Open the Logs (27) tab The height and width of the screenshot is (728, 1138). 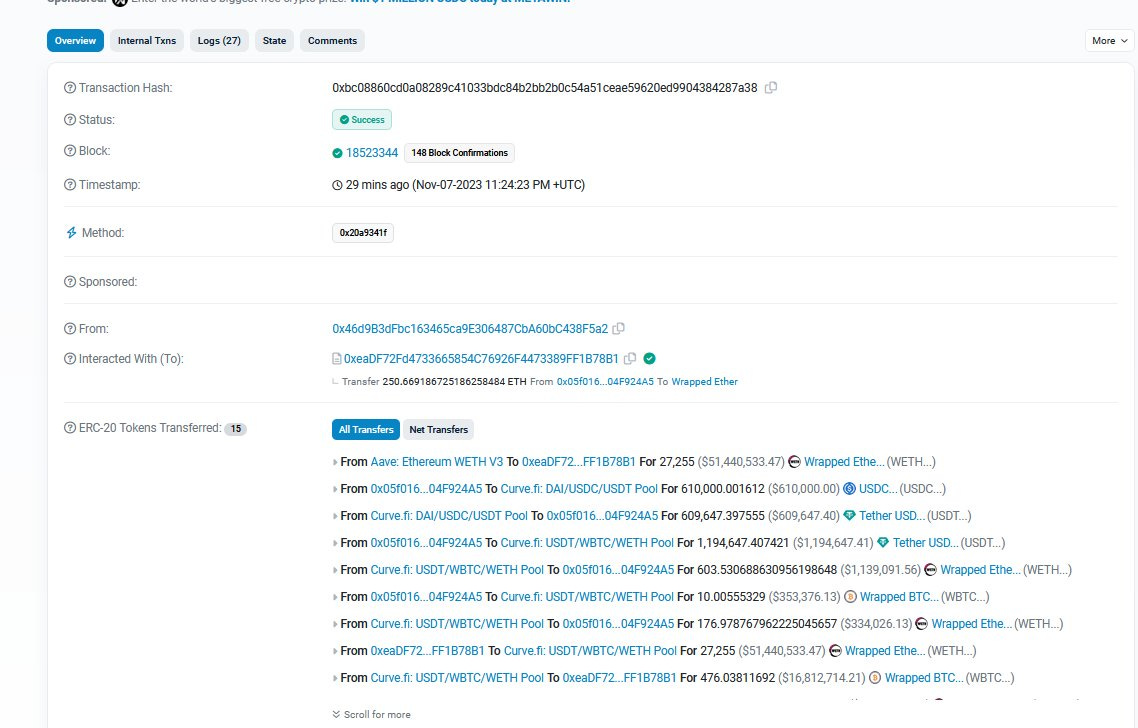coord(219,41)
